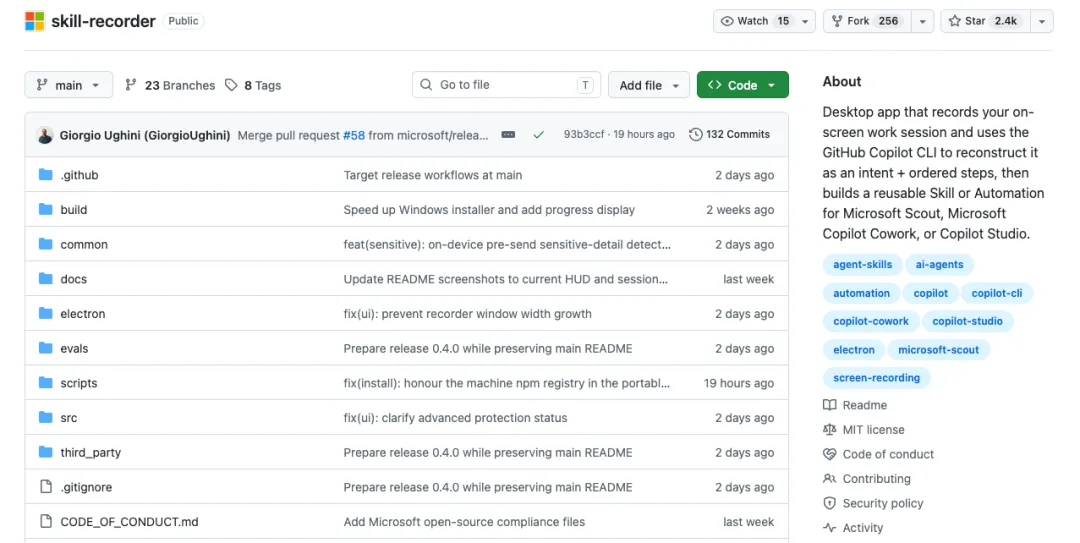1080x543 pixels.
Task: Open pull request #58 link
Action: [354, 135]
